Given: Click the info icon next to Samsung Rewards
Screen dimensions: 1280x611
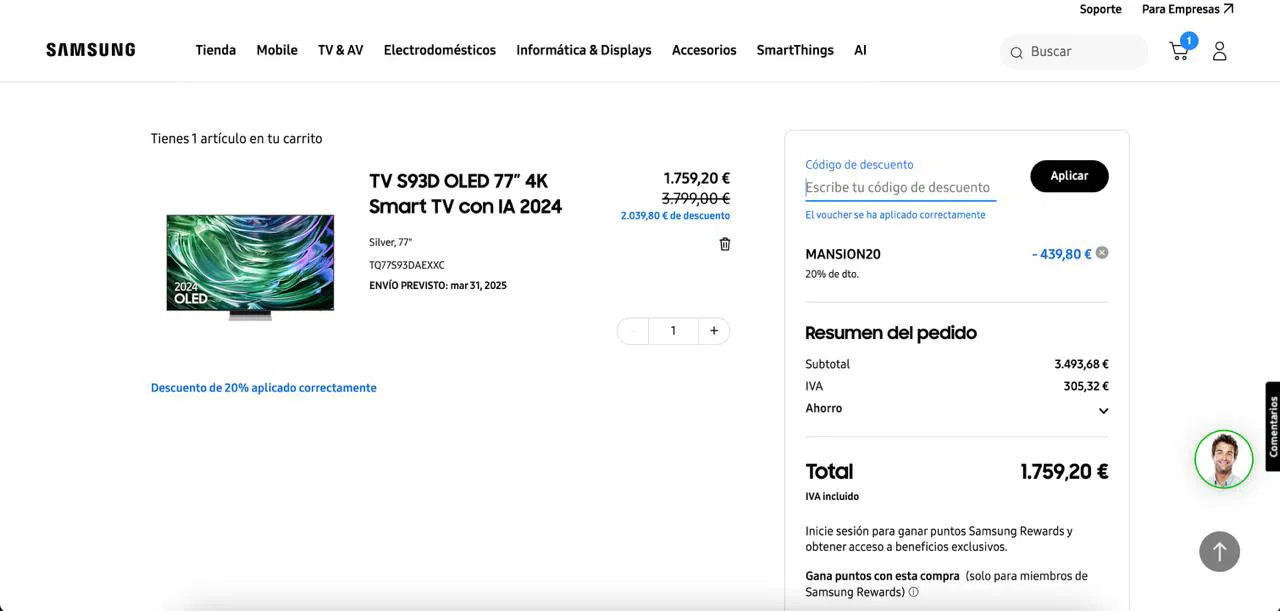Looking at the screenshot, I should click(x=913, y=592).
